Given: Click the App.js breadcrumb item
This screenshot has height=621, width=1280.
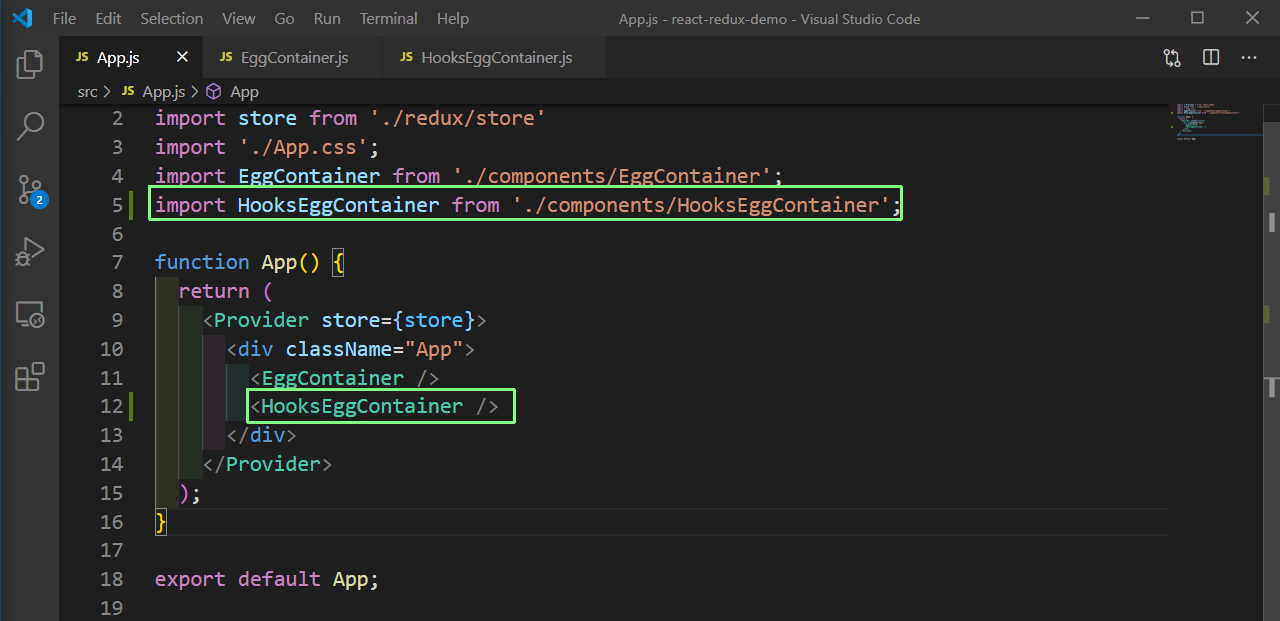Looking at the screenshot, I should pos(153,91).
